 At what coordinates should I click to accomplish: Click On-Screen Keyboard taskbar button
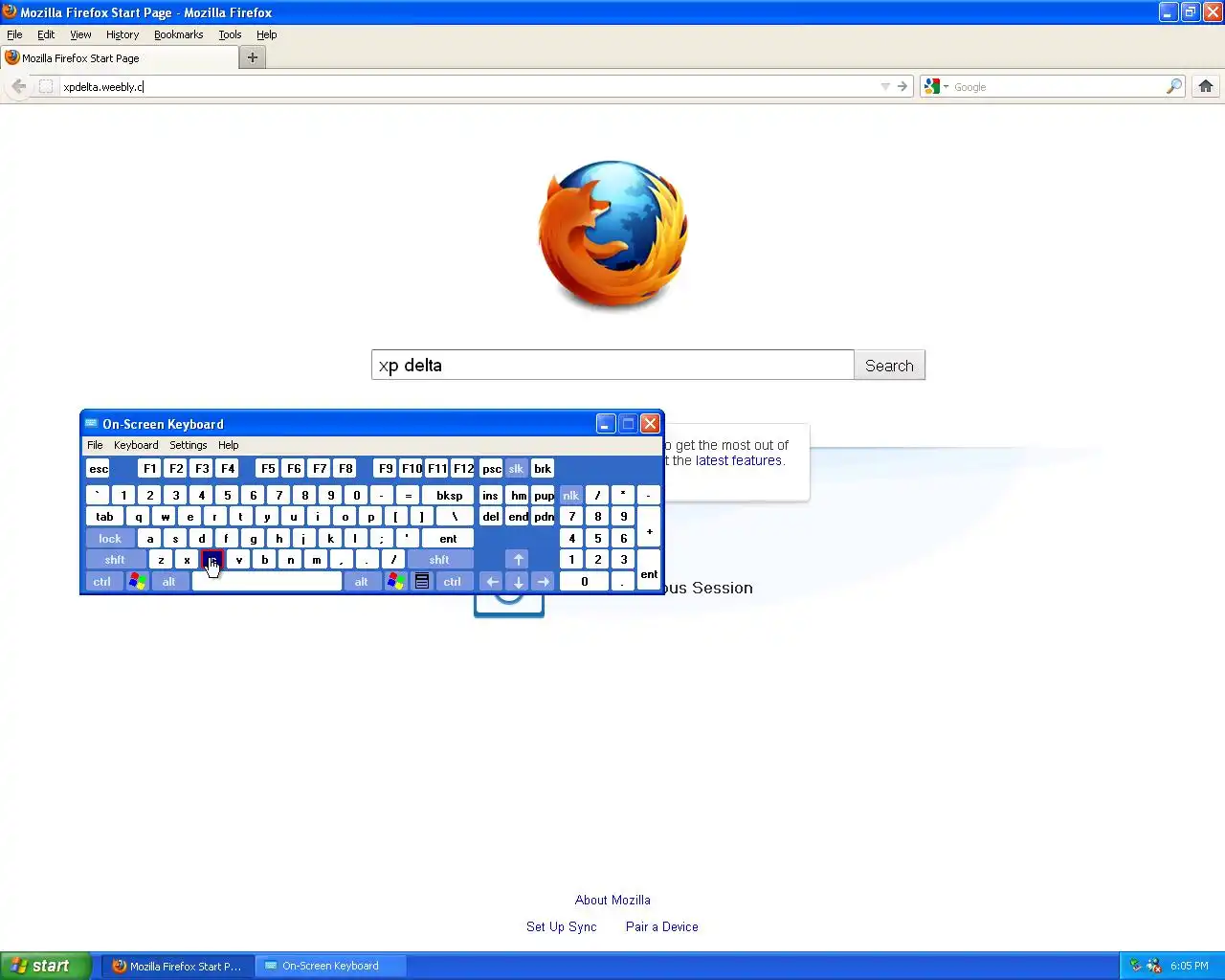331,966
